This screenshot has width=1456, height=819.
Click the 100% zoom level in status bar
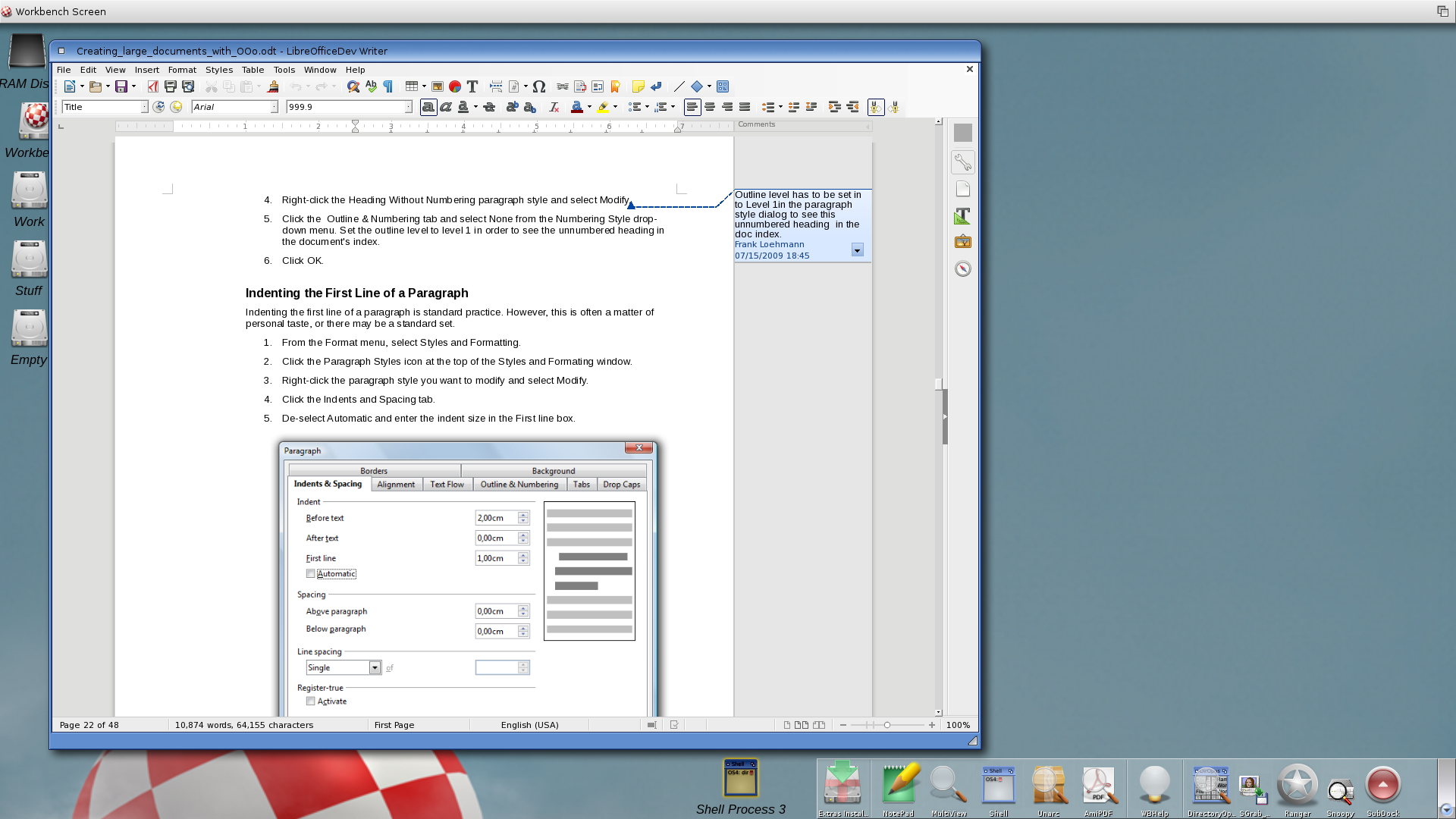click(x=958, y=725)
